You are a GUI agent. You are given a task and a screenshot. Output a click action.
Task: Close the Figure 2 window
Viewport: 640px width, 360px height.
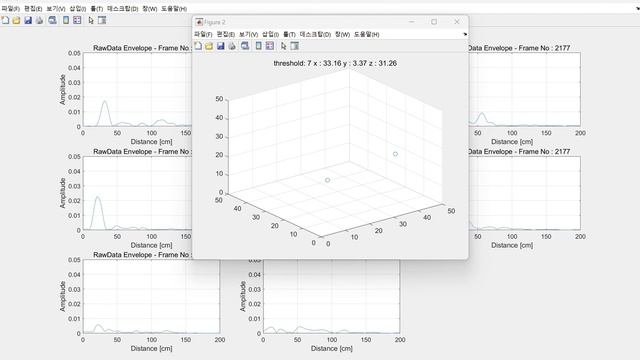click(457, 22)
